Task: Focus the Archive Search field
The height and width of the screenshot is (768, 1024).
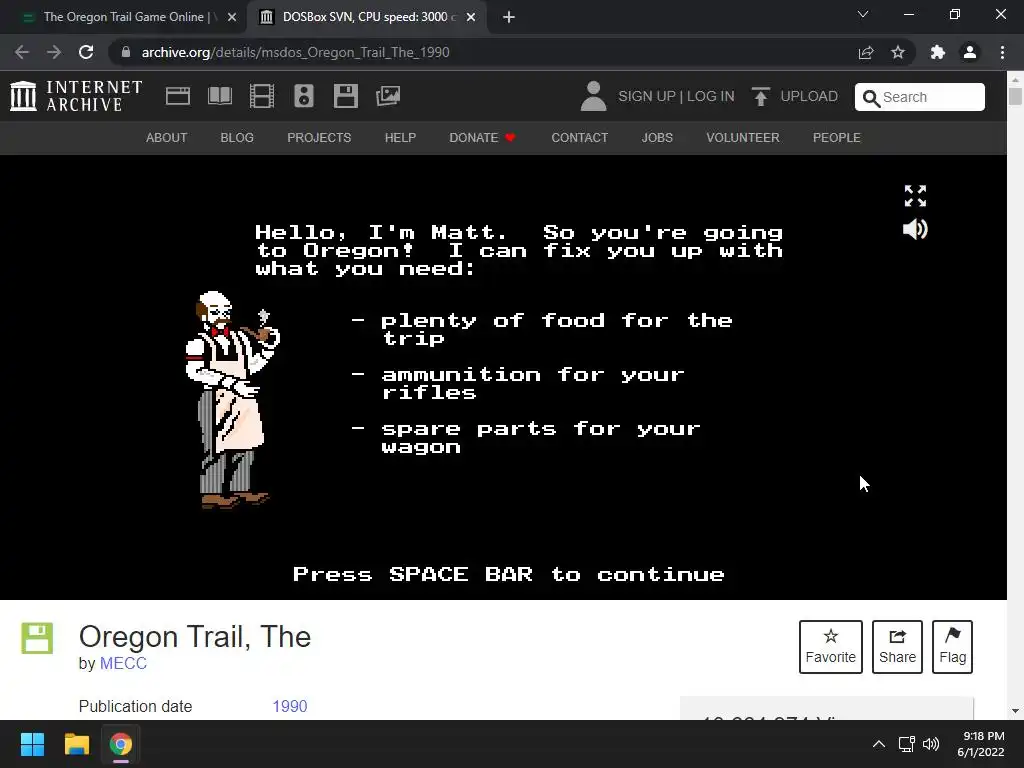Action: 920,97
